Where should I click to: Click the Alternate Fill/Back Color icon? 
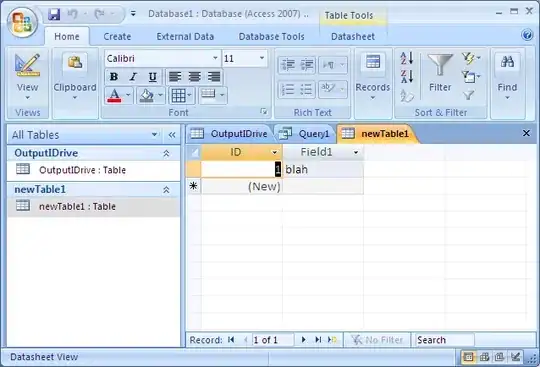coord(208,94)
